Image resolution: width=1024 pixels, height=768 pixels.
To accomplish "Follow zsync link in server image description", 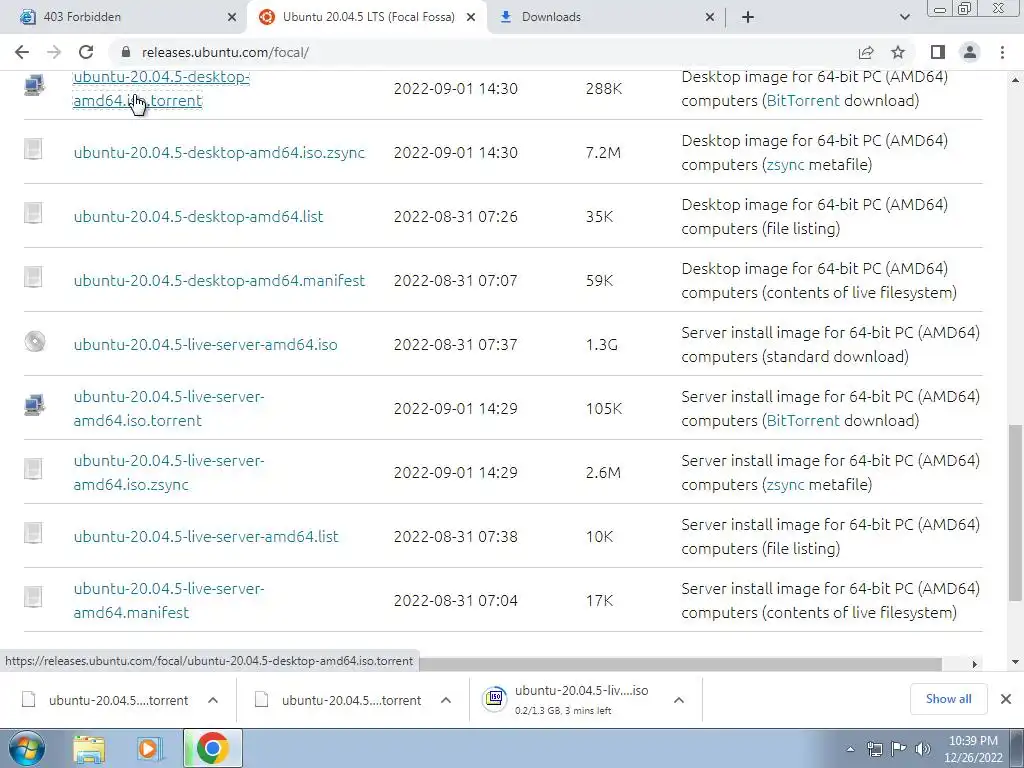I will point(786,485).
